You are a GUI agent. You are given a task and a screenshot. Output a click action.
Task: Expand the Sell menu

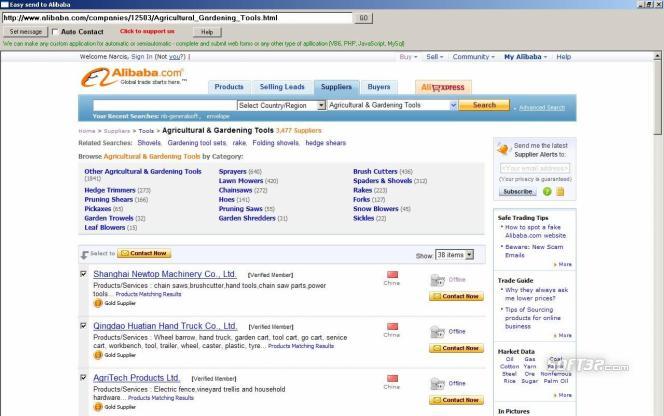434,57
